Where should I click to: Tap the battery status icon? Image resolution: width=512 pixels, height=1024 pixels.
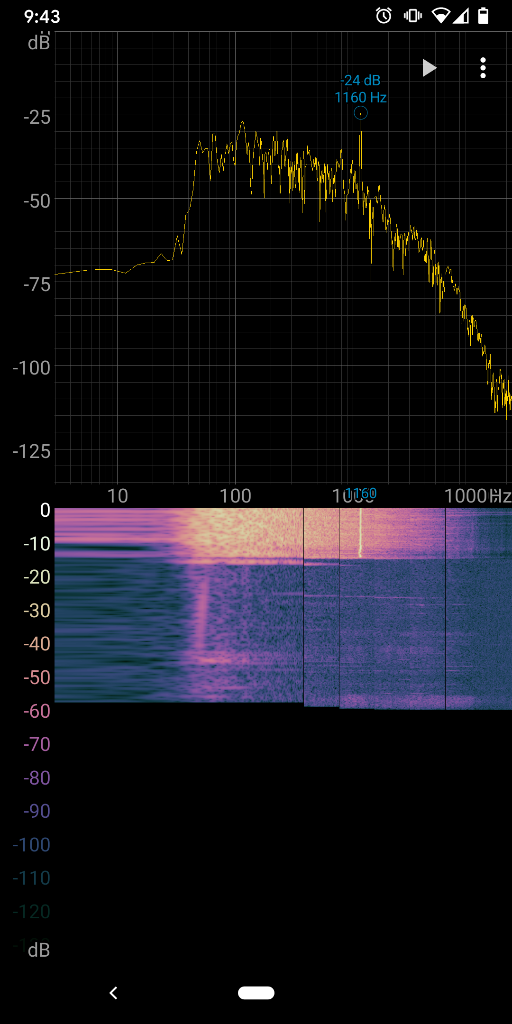tap(483, 16)
